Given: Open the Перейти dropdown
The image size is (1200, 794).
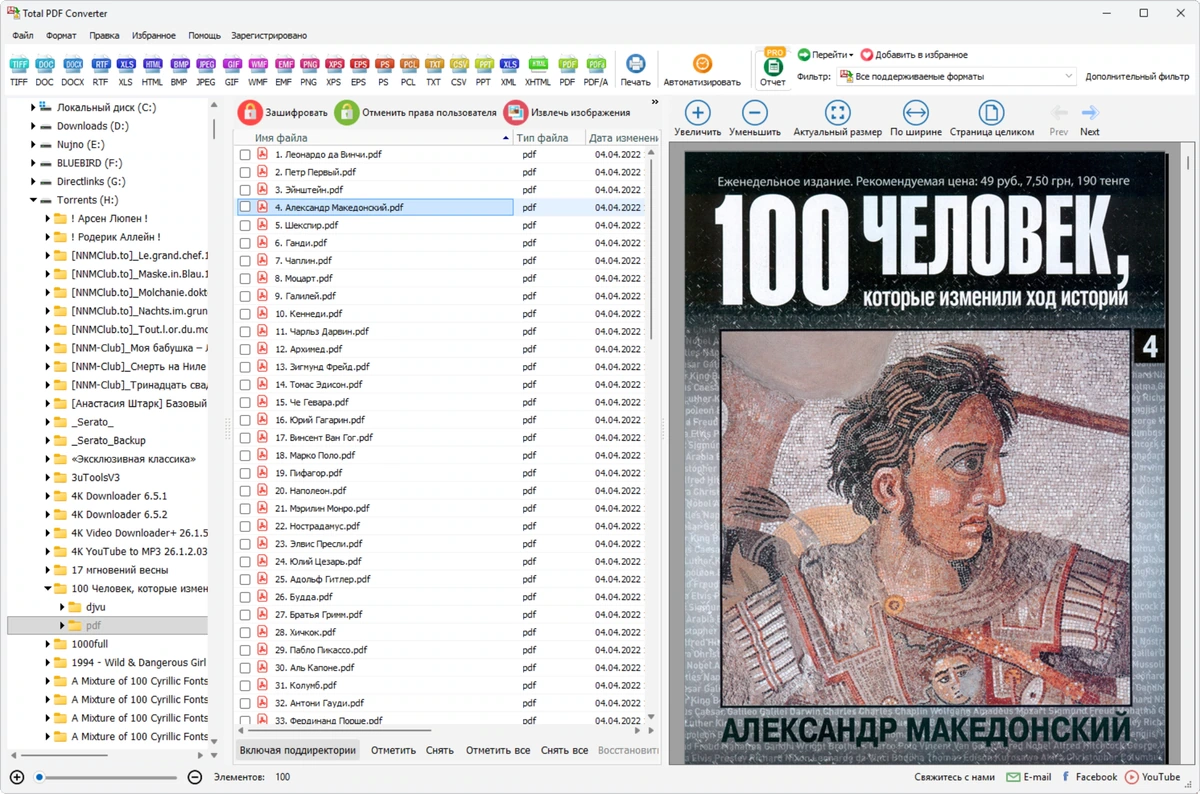Looking at the screenshot, I should pos(825,55).
